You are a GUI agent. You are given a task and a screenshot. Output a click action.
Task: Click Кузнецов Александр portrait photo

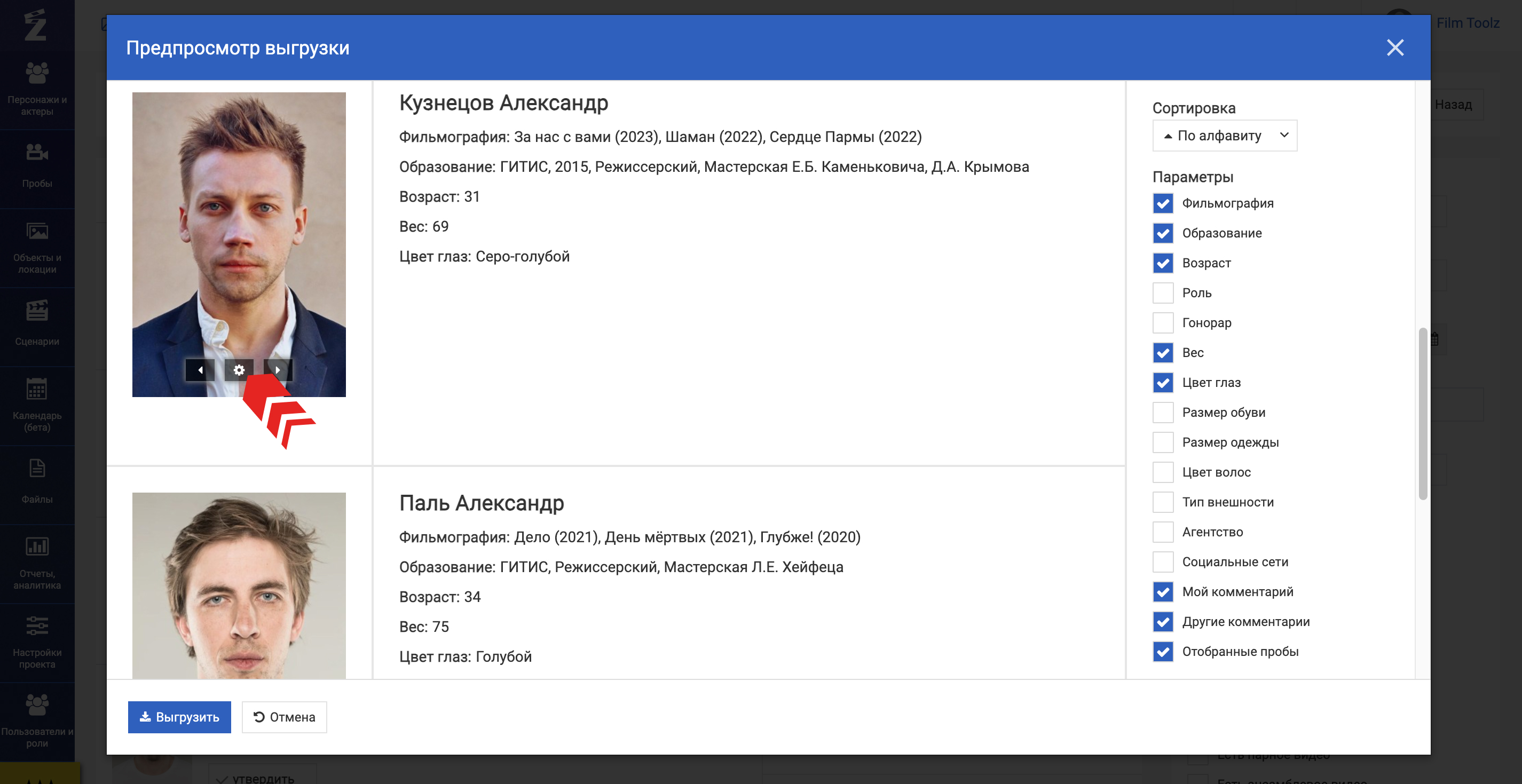click(x=239, y=244)
